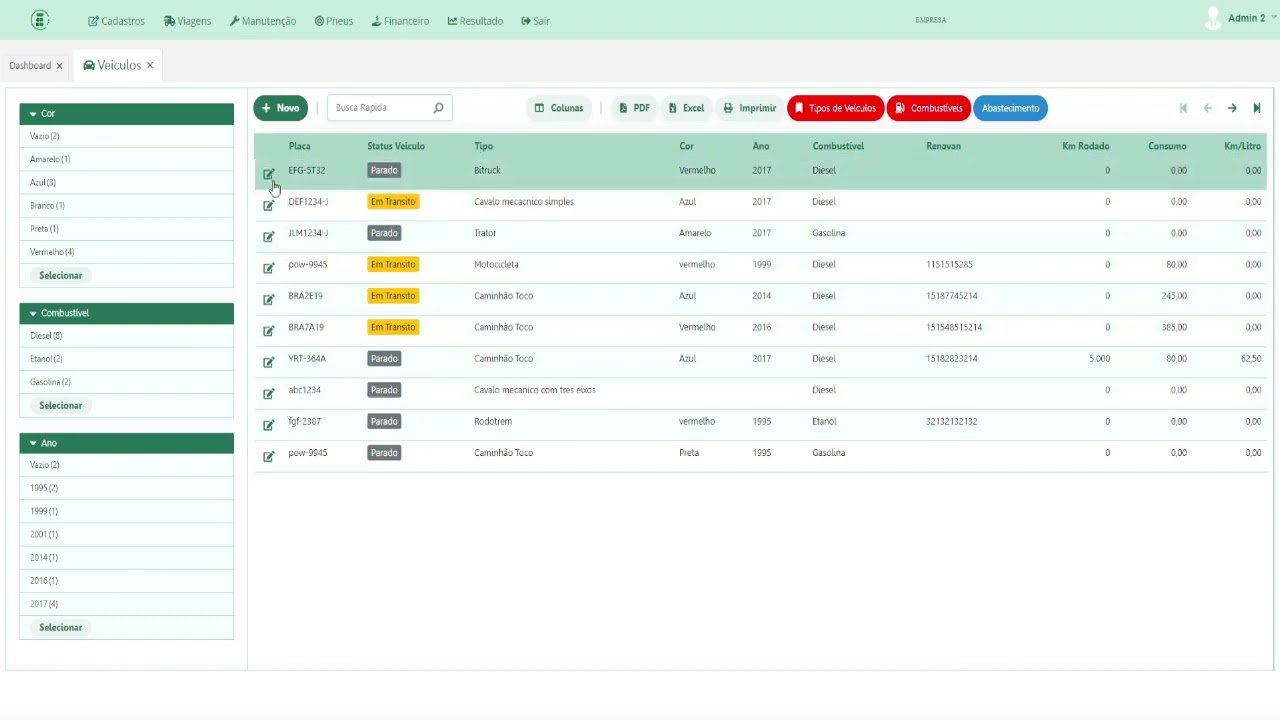Click the search magnifier icon

[x=438, y=108]
